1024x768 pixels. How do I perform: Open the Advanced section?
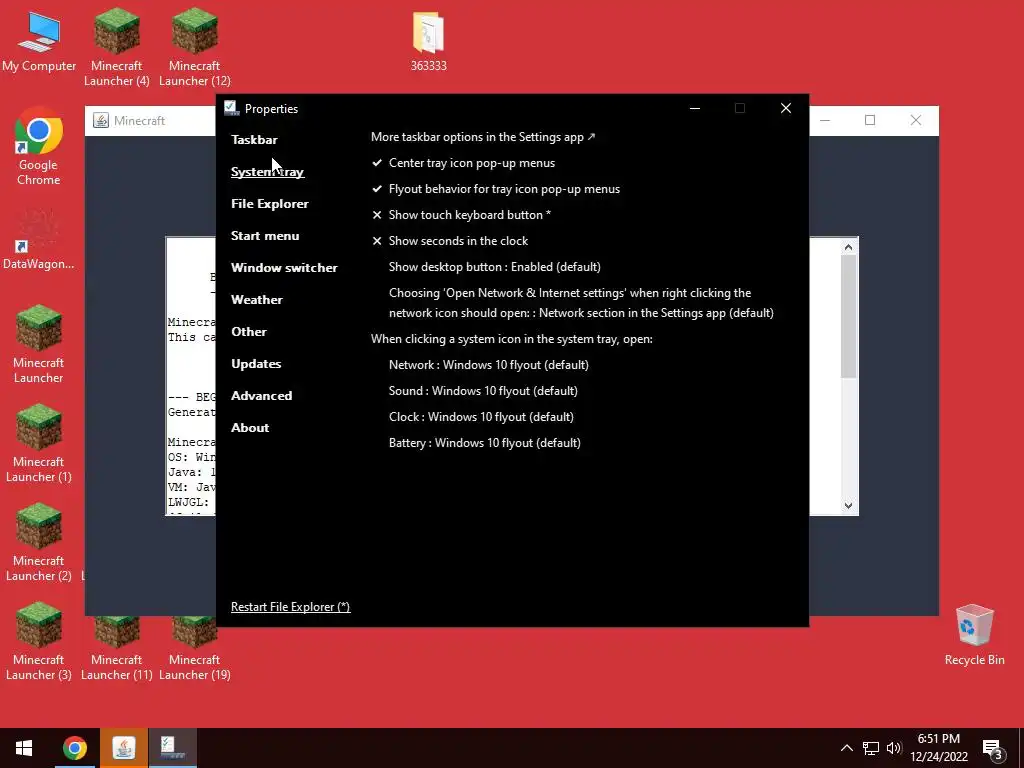pos(261,396)
